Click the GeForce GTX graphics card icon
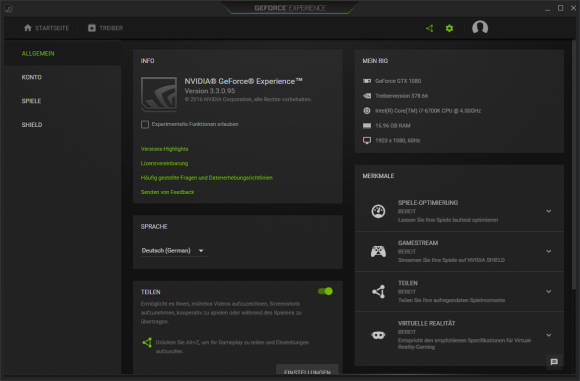Image resolution: width=580 pixels, height=381 pixels. pyautogui.click(x=367, y=81)
